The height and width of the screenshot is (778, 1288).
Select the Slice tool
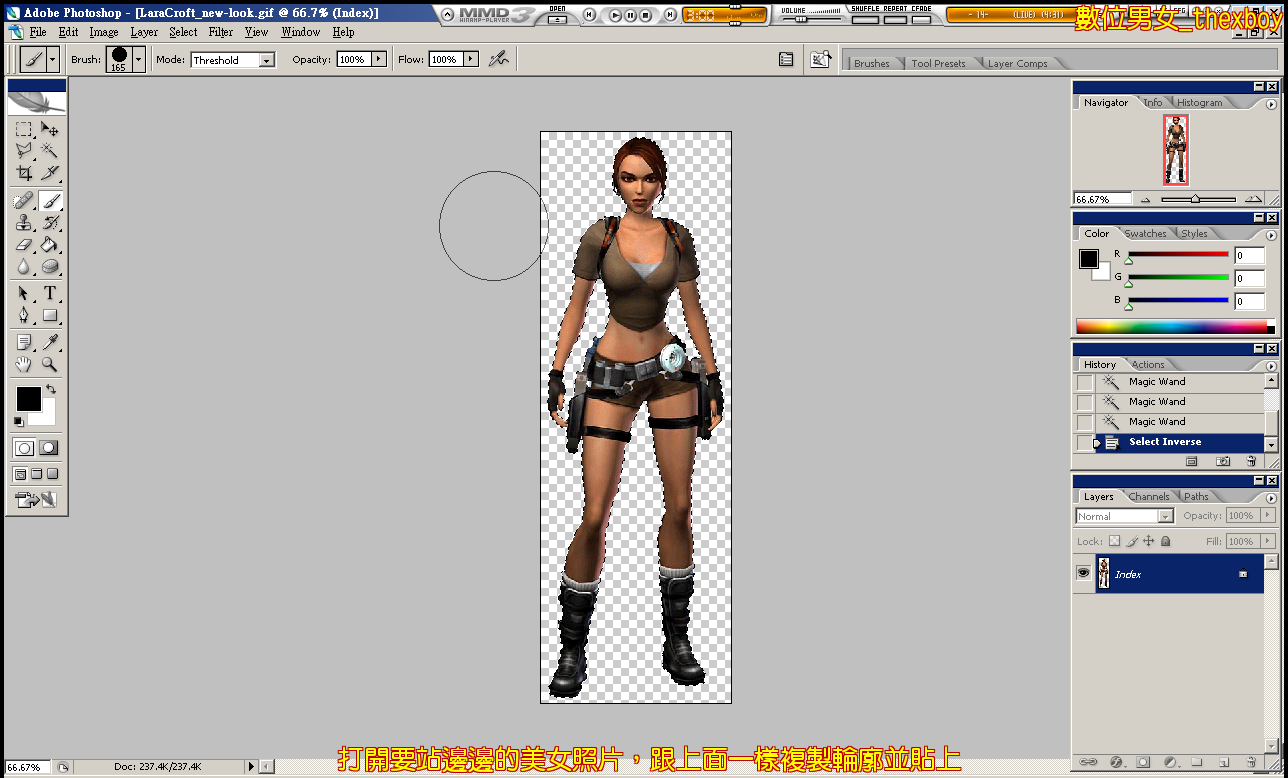(x=50, y=172)
